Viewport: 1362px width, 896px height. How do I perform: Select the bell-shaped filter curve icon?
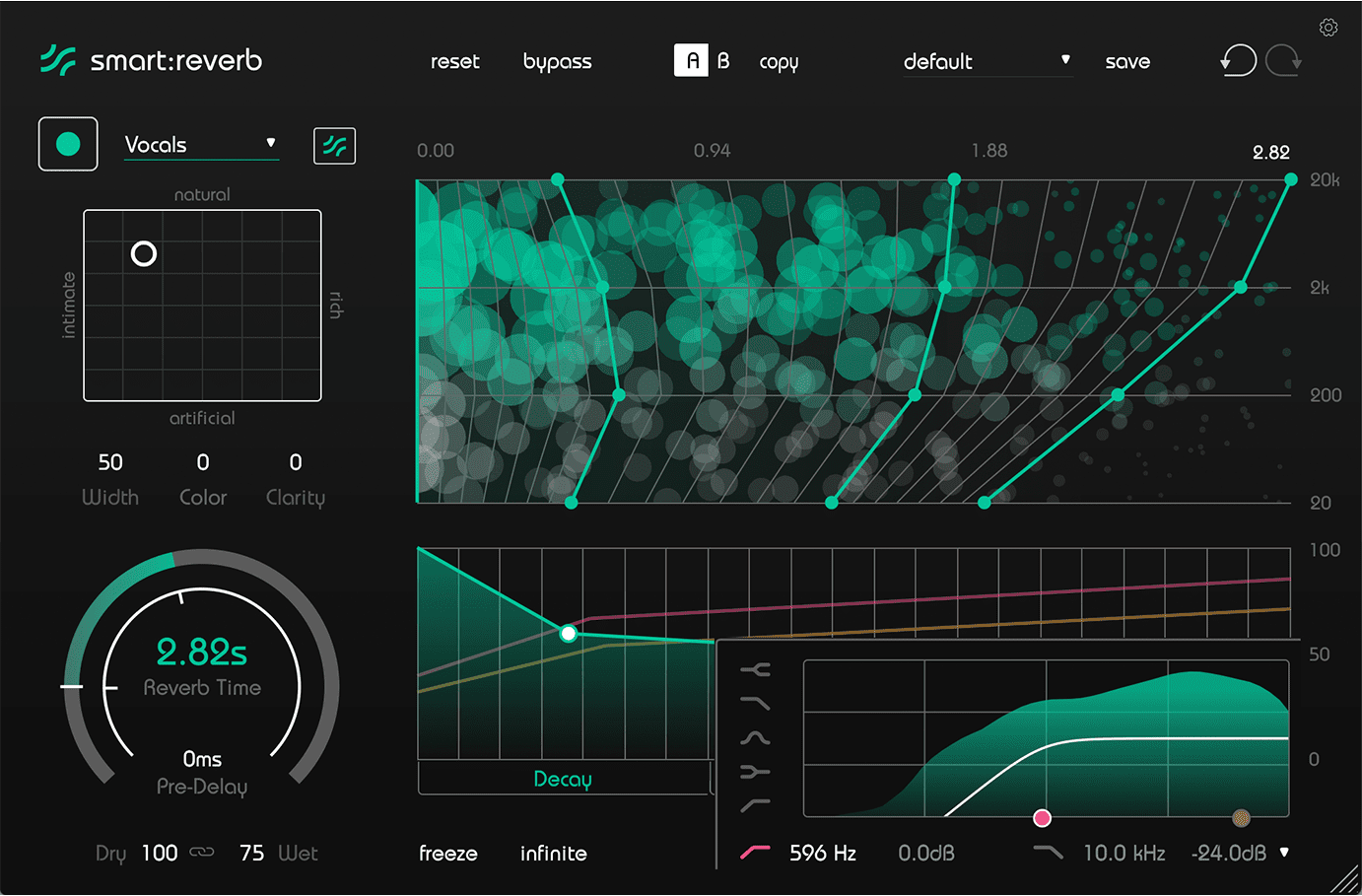click(755, 738)
